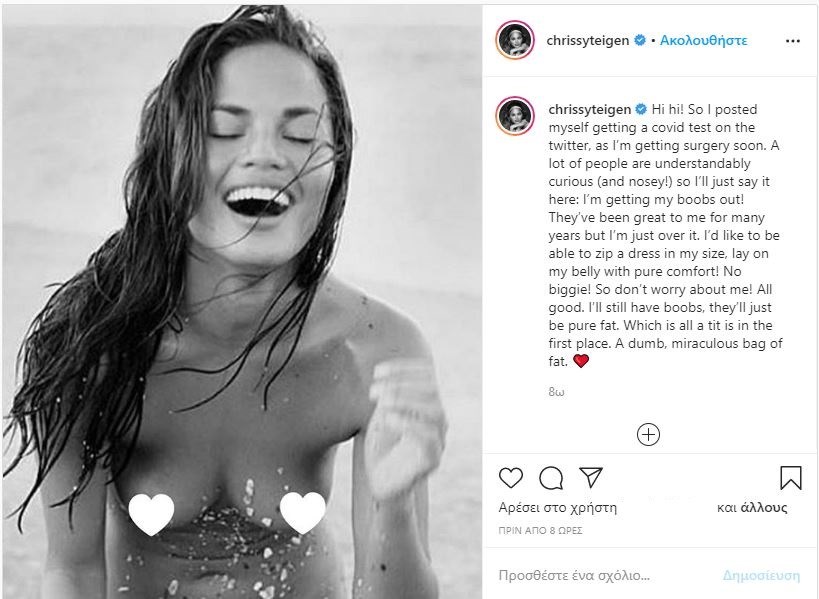Open the three-dot more options menu
This screenshot has height=599, width=819.
click(793, 41)
